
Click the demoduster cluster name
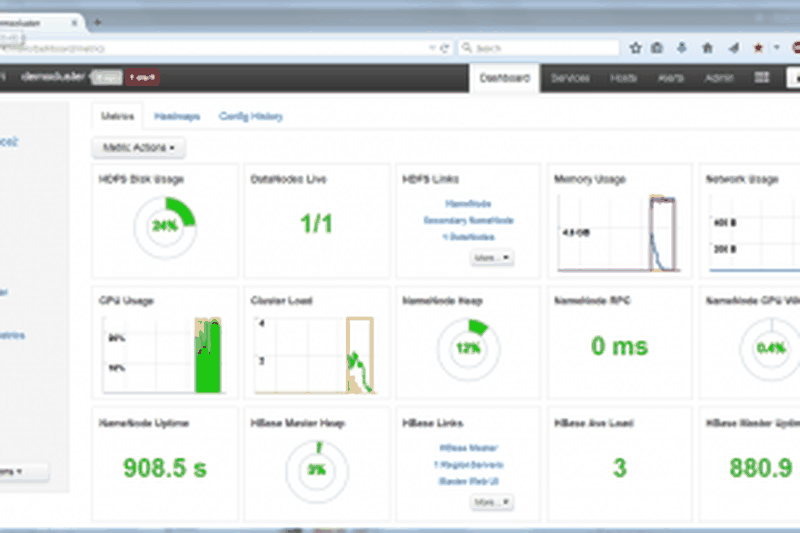(53, 77)
